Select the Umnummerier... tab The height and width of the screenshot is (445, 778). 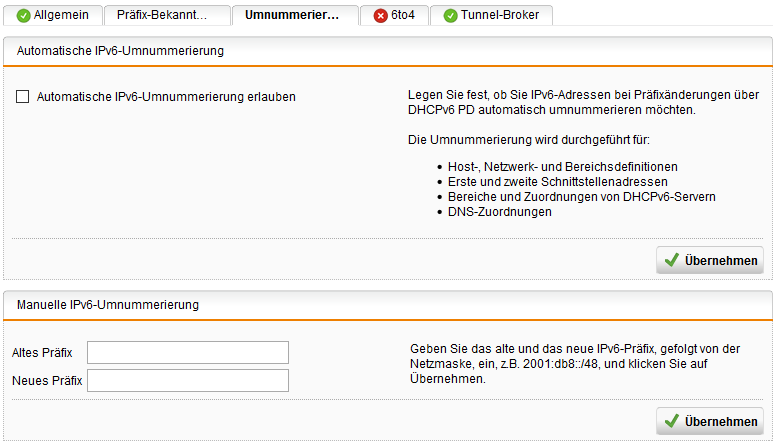(294, 16)
